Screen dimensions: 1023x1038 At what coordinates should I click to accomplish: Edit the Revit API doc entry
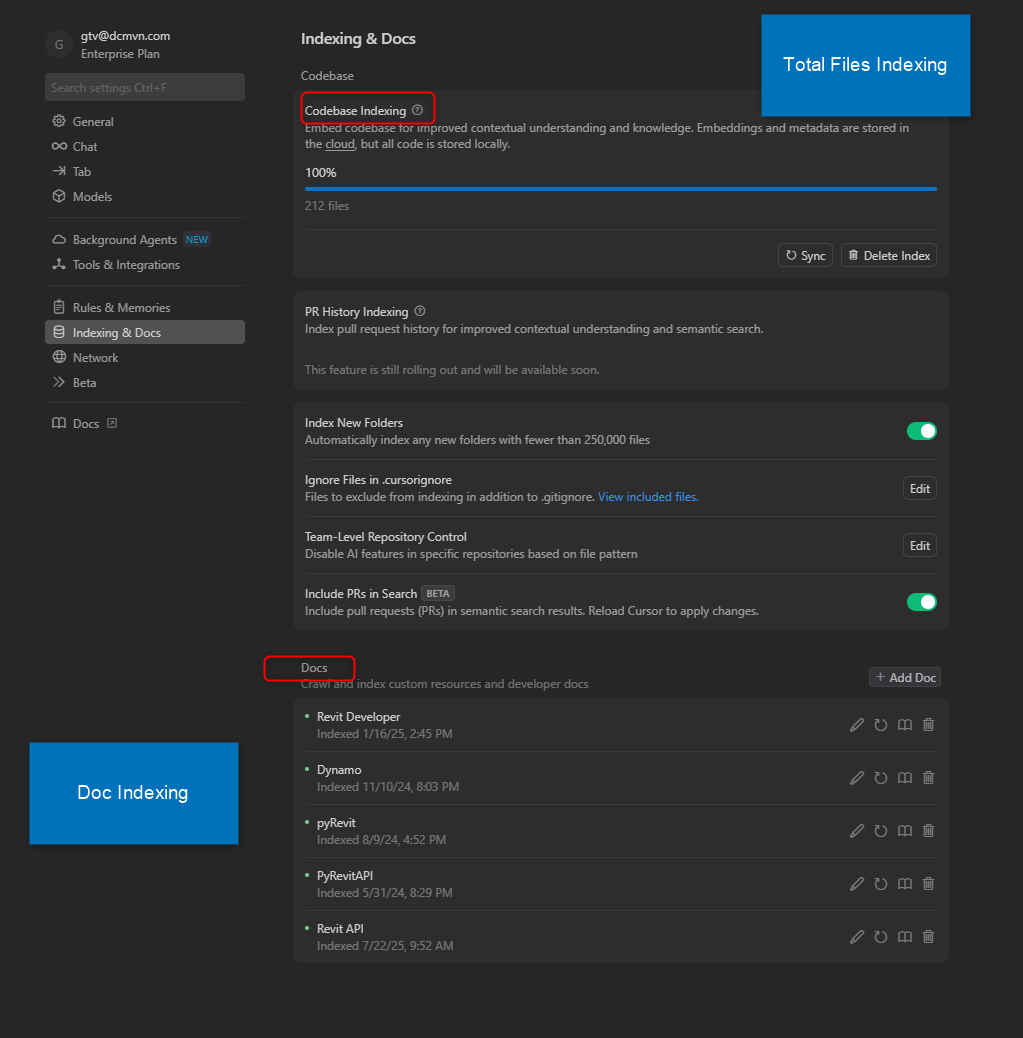click(x=857, y=937)
